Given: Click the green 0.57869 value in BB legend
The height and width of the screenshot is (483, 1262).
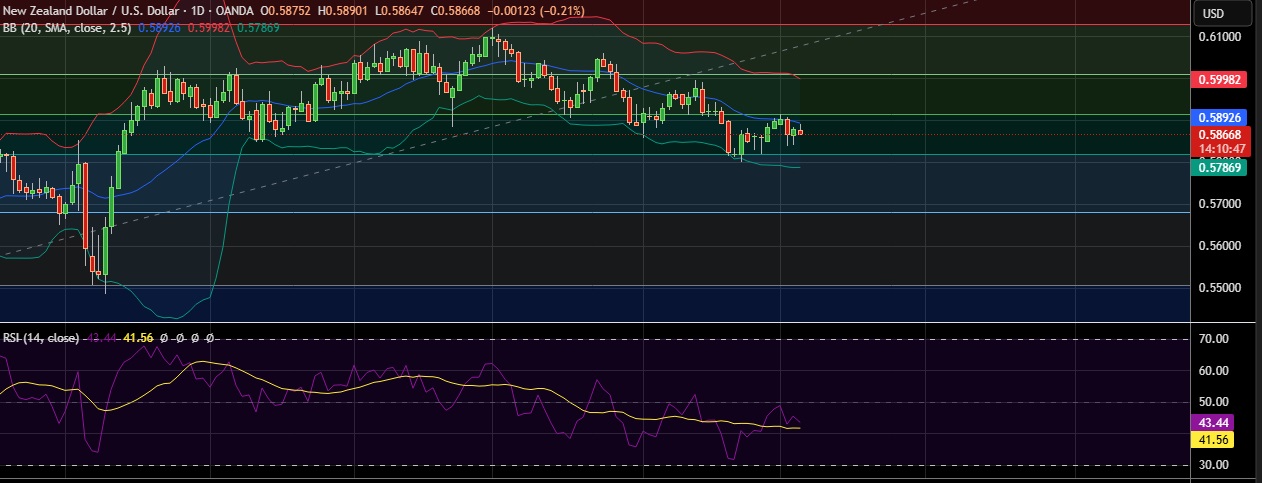Looking at the screenshot, I should tap(258, 26).
